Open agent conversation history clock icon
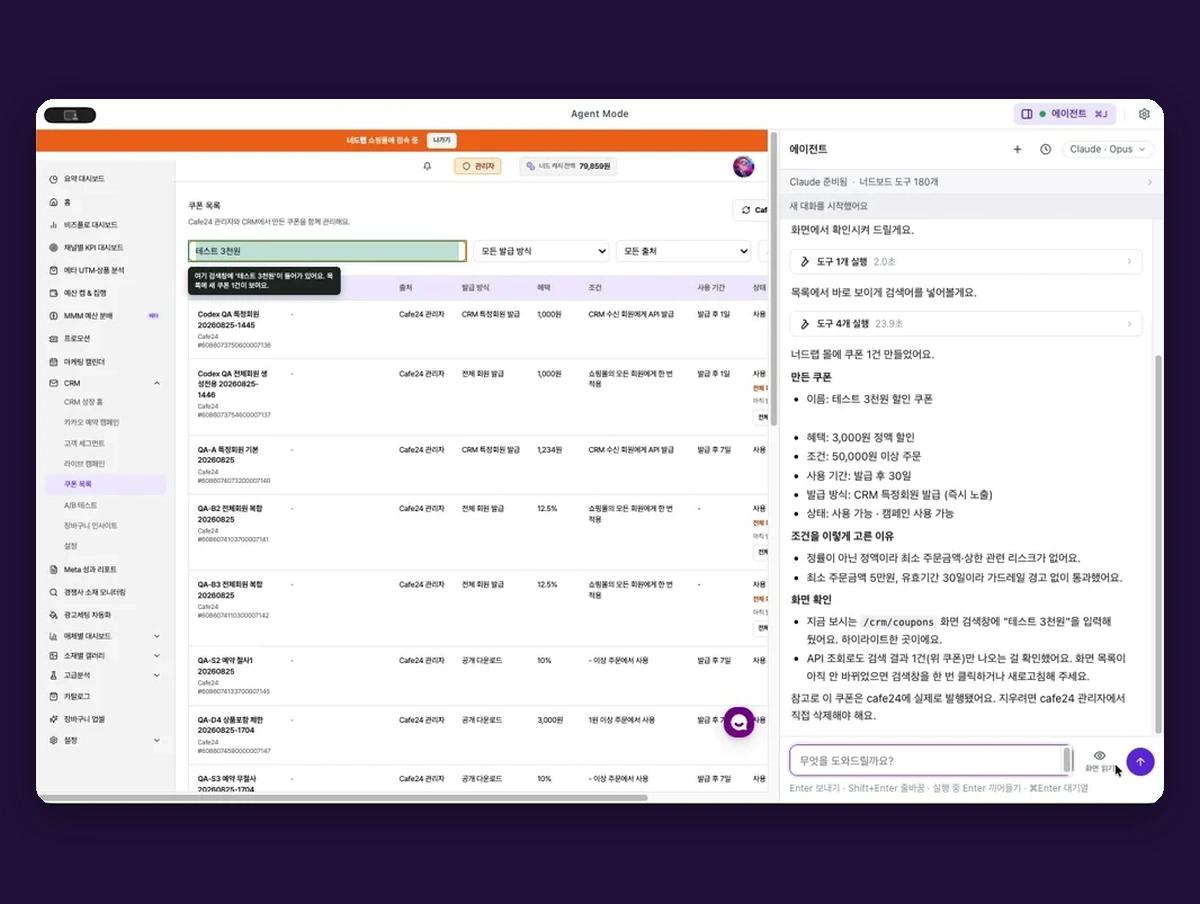This screenshot has height=904, width=1200. pos(1045,149)
